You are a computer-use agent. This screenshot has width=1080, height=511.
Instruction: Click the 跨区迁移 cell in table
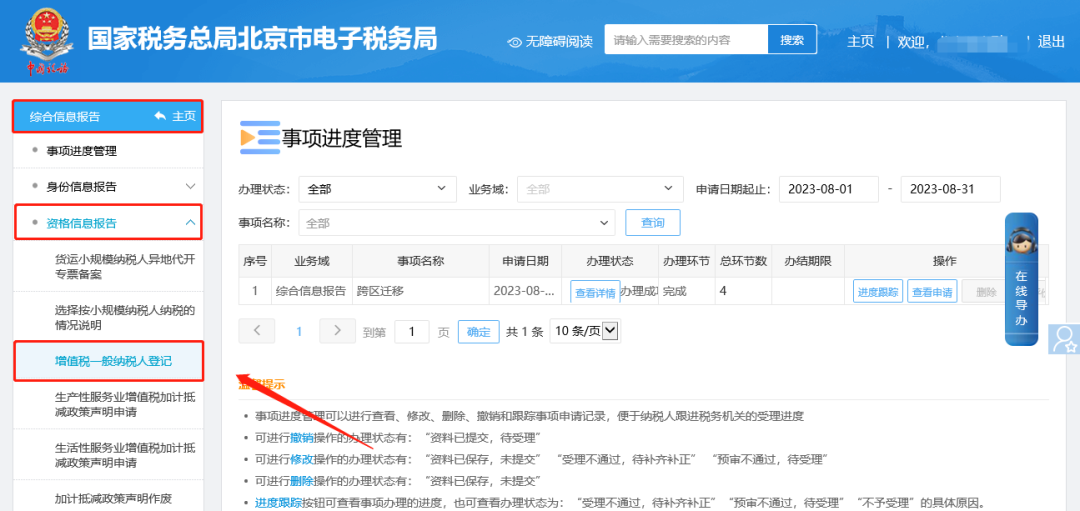tap(421, 291)
